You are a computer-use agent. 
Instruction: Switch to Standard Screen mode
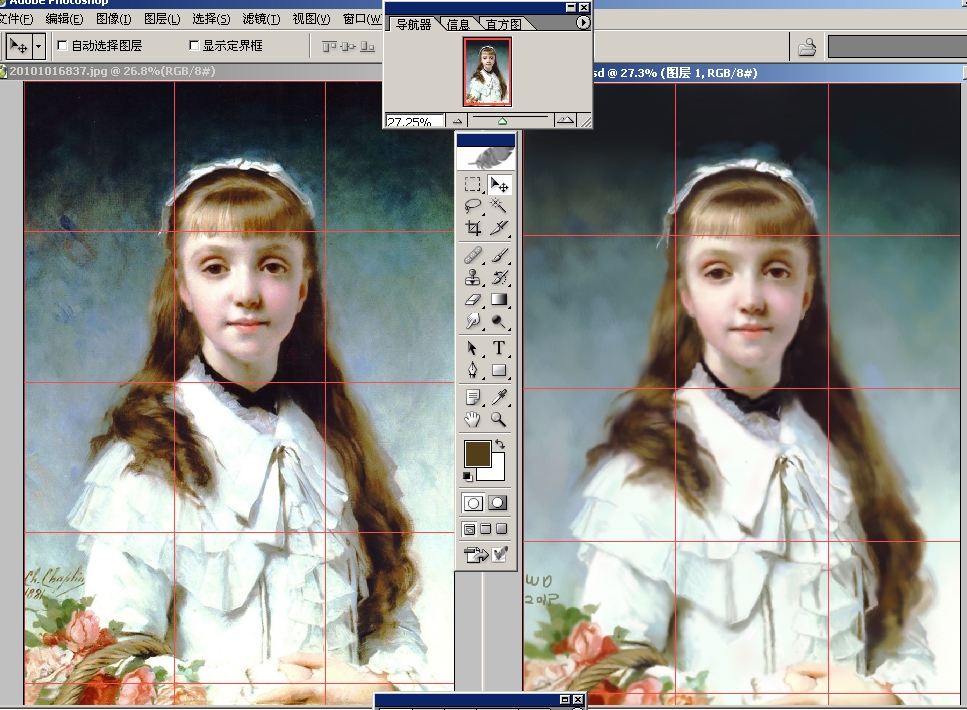coord(469,529)
